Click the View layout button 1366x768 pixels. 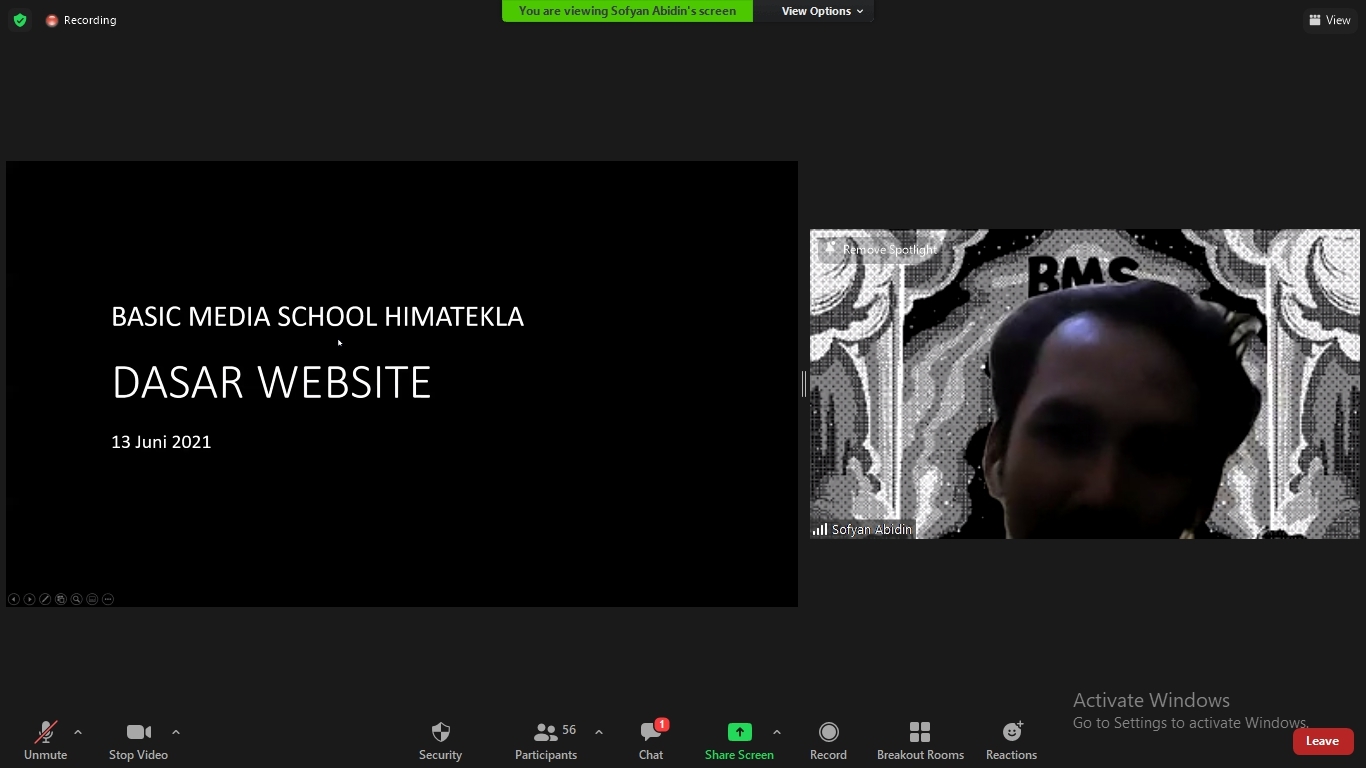click(x=1330, y=20)
